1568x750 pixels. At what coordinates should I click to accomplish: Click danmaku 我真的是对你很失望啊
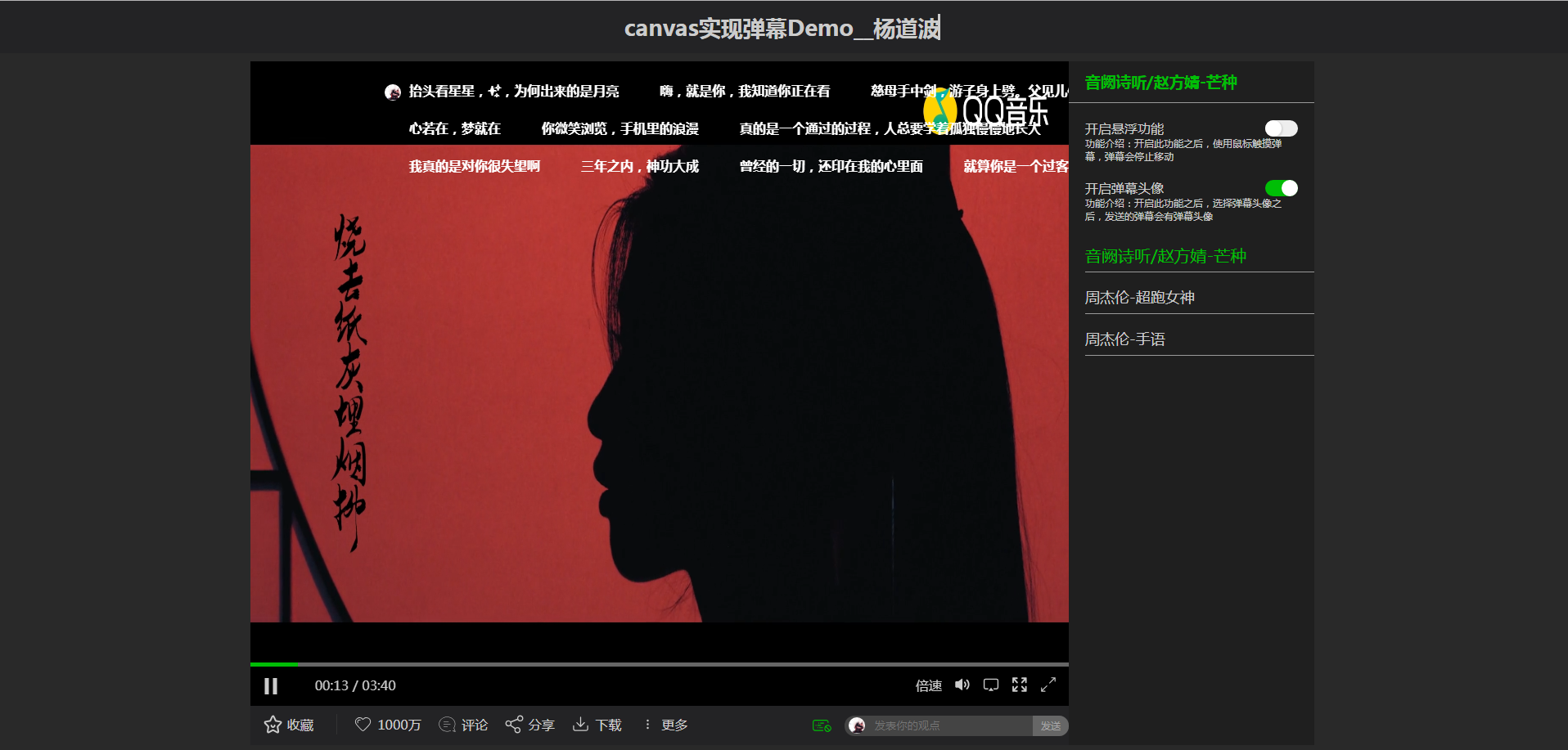pyautogui.click(x=475, y=166)
